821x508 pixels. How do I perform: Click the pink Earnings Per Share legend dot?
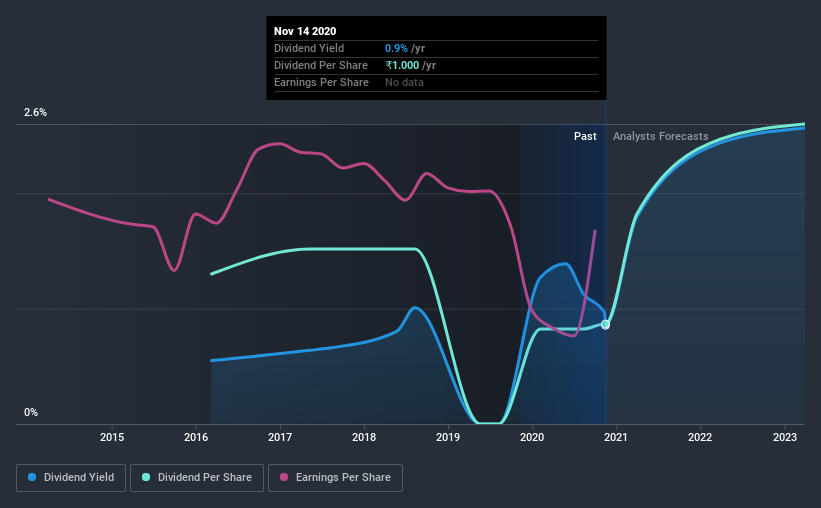[284, 477]
